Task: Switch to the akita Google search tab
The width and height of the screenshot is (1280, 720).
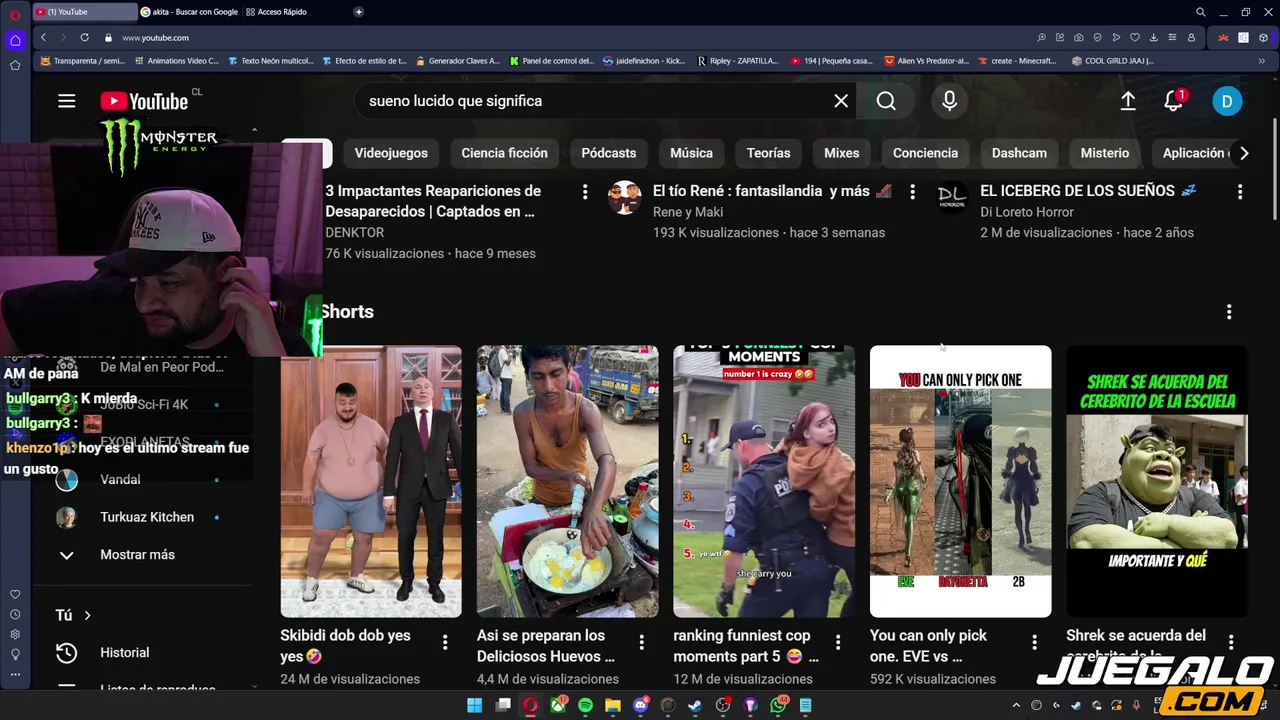Action: point(189,12)
